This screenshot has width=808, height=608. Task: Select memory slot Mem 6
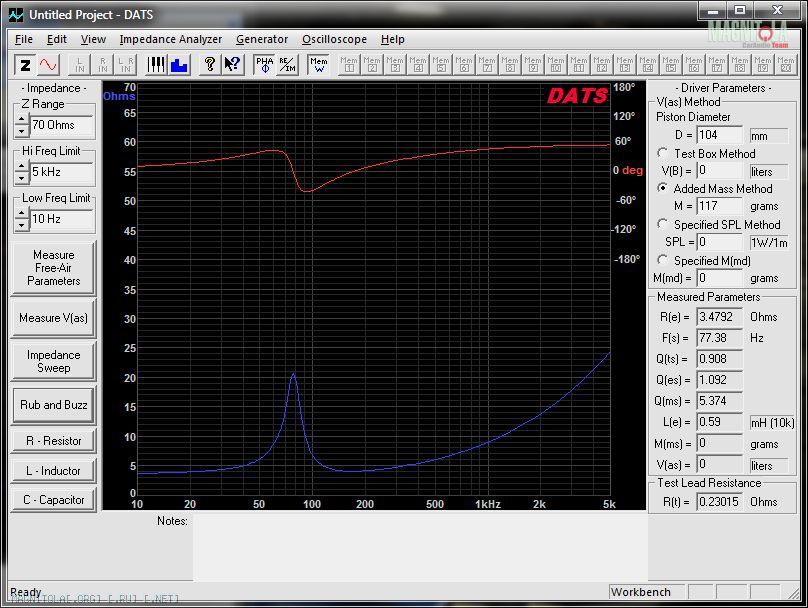pyautogui.click(x=464, y=65)
